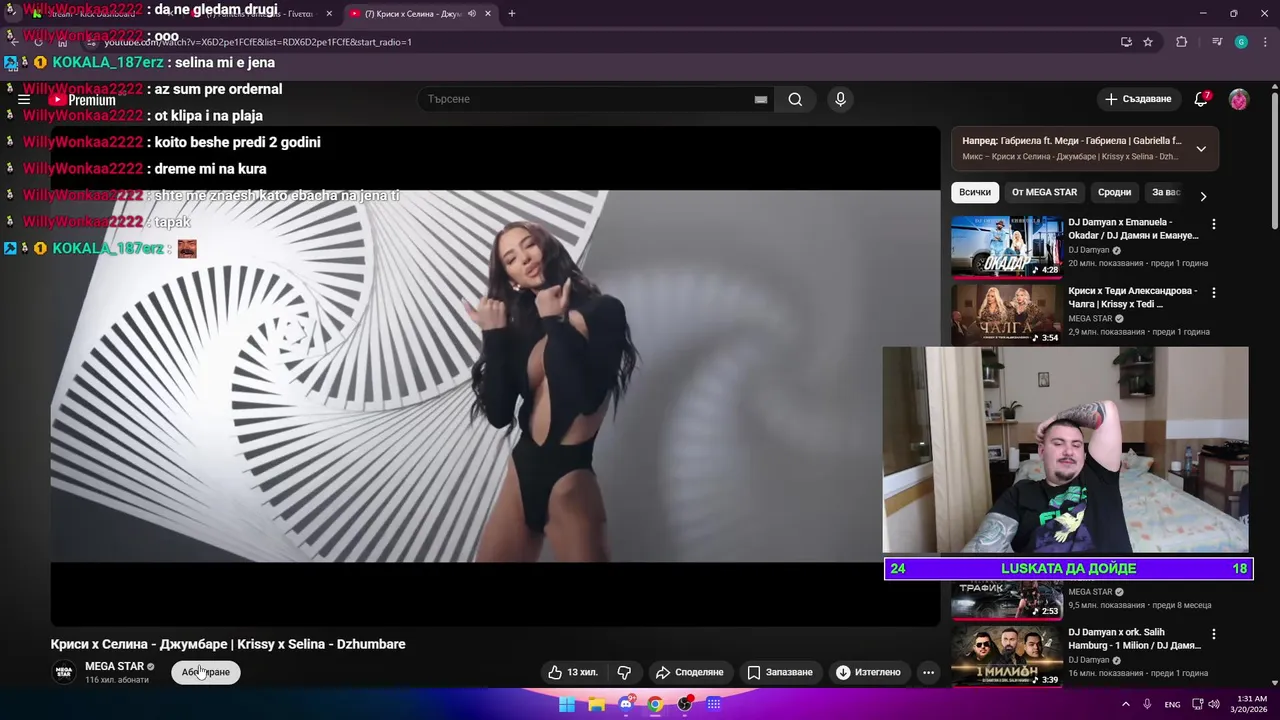Show hidden system tray icons
Screen dimensions: 1280x720
pyautogui.click(x=1125, y=704)
